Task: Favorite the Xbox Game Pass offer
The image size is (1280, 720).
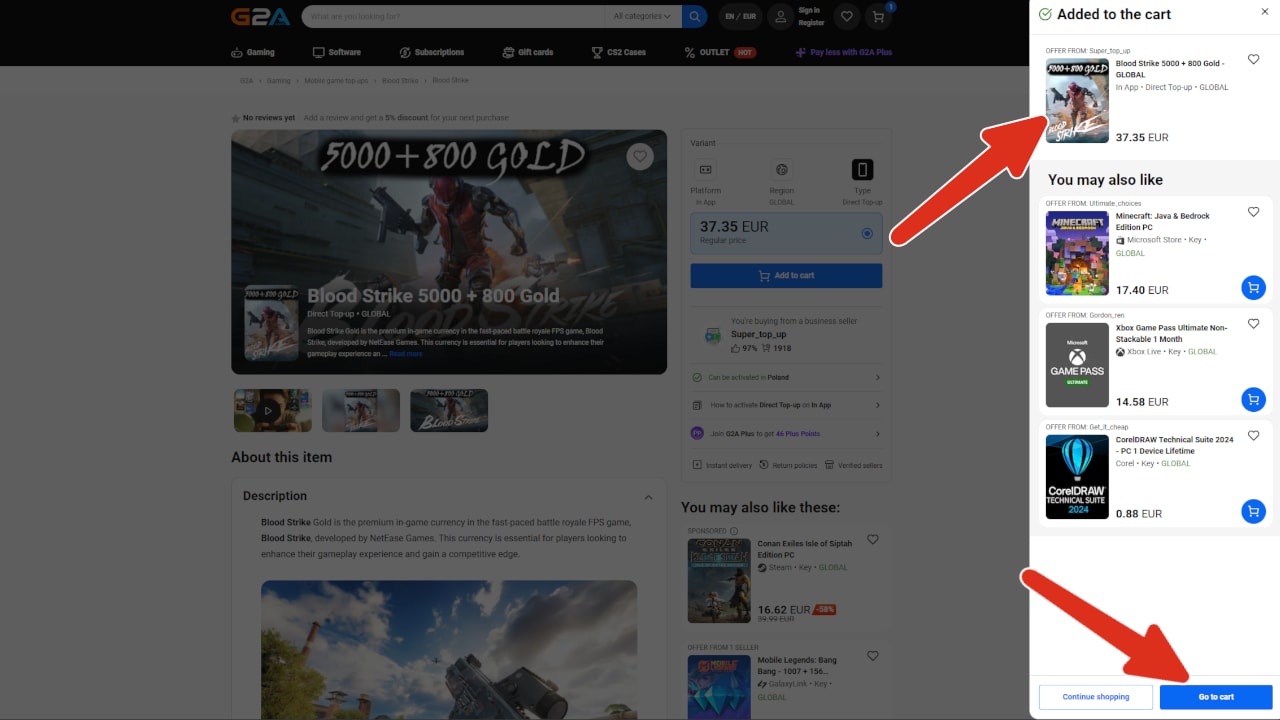Action: point(1253,324)
